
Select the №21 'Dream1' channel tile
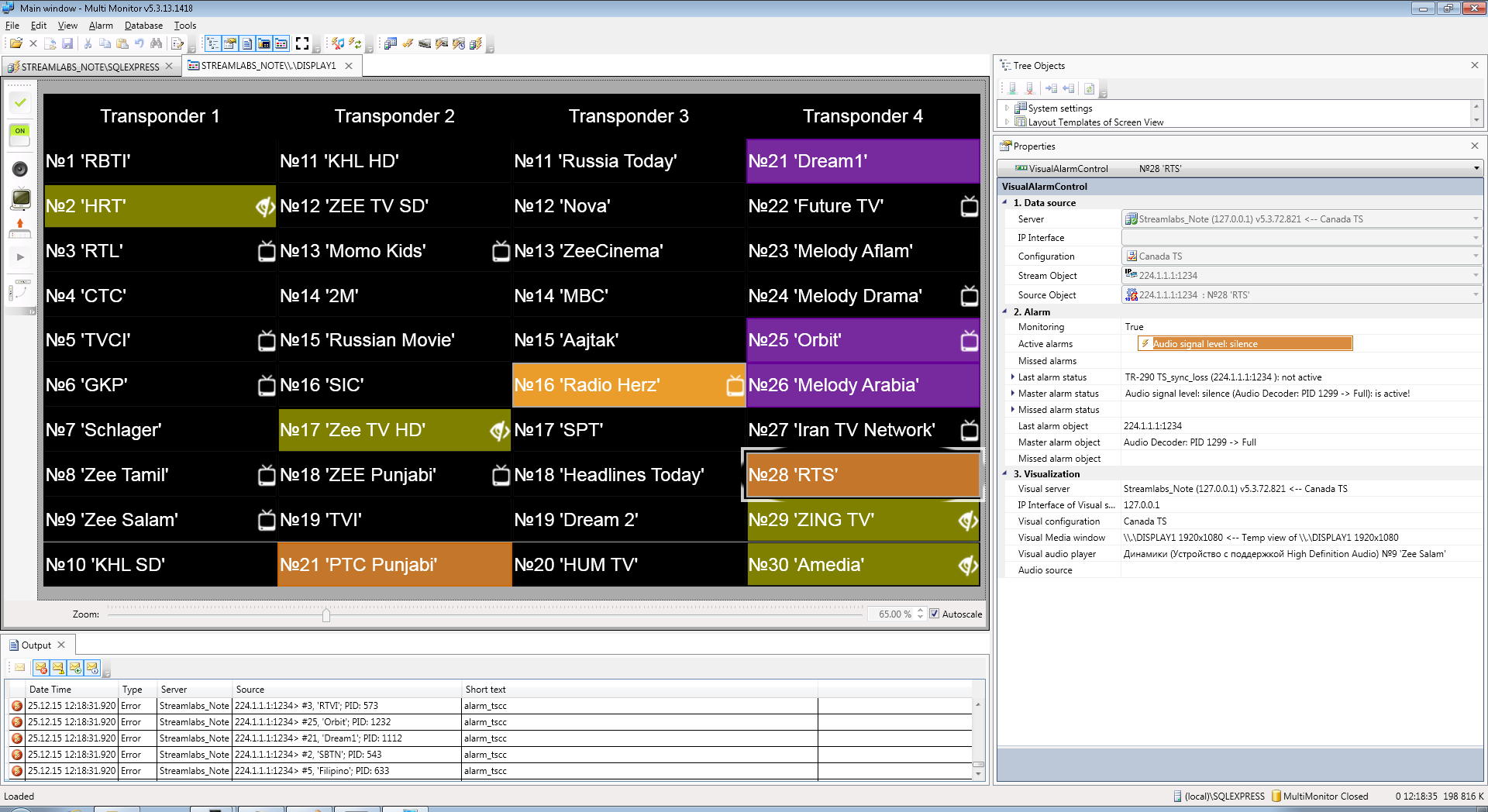click(x=863, y=161)
